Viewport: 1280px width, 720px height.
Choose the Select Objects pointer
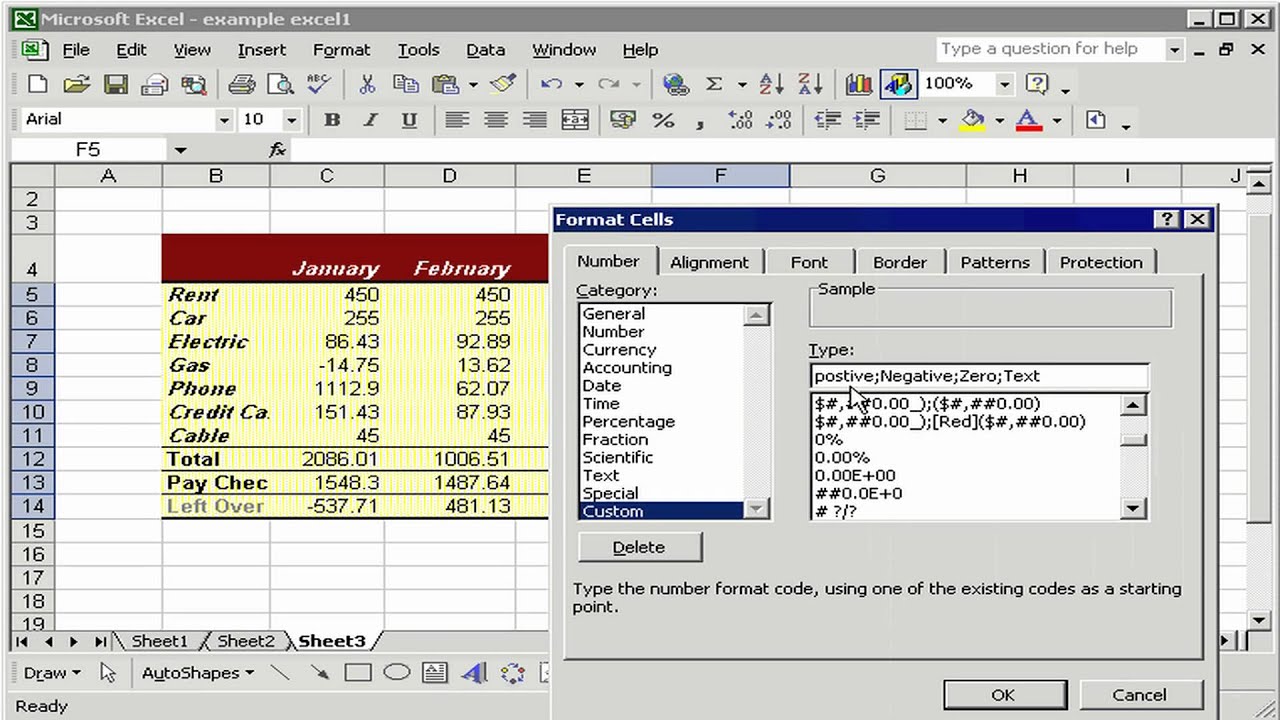coord(108,673)
